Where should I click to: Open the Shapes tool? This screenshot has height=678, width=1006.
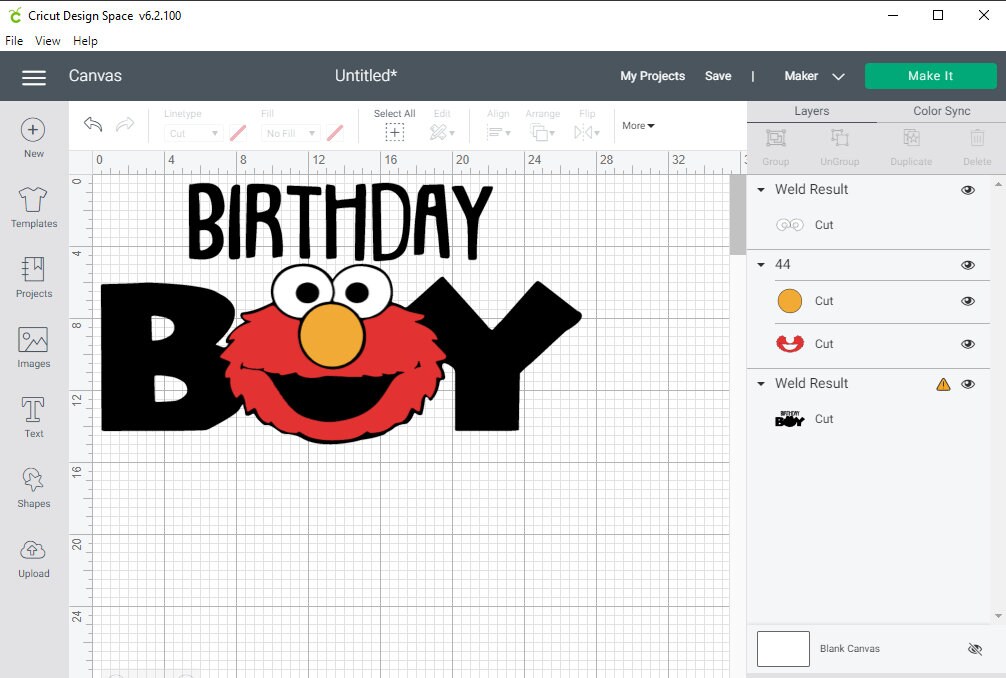coord(33,487)
